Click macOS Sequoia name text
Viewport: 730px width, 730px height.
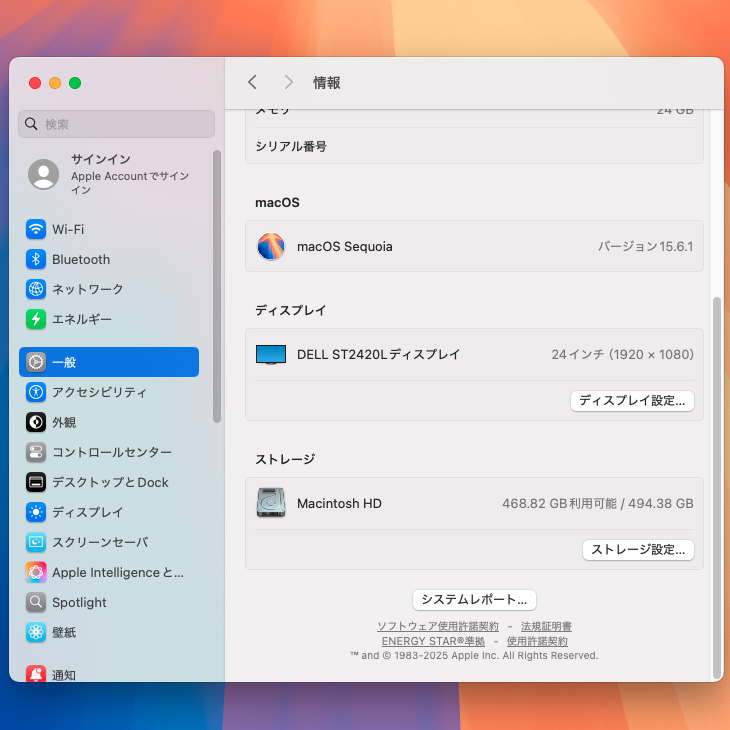click(x=345, y=246)
